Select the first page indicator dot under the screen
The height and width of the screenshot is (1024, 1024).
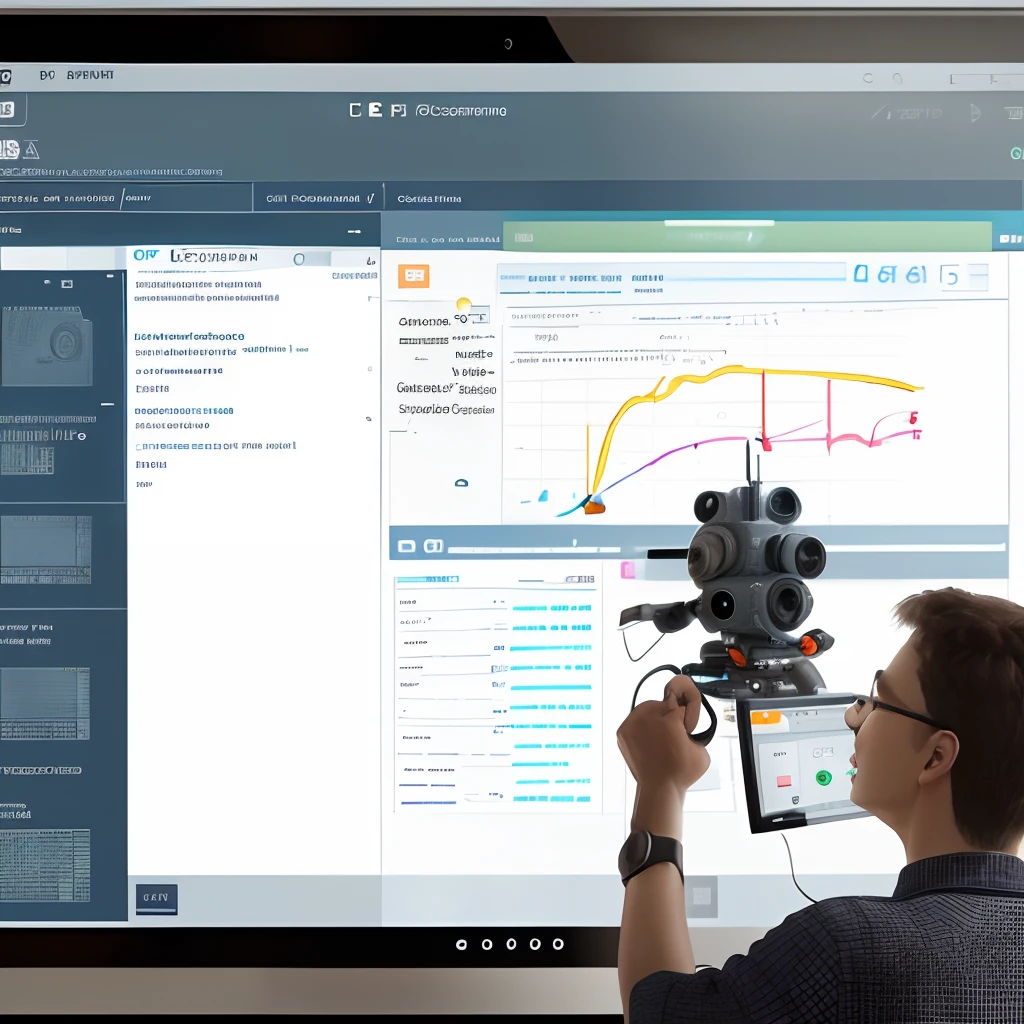[x=461, y=944]
